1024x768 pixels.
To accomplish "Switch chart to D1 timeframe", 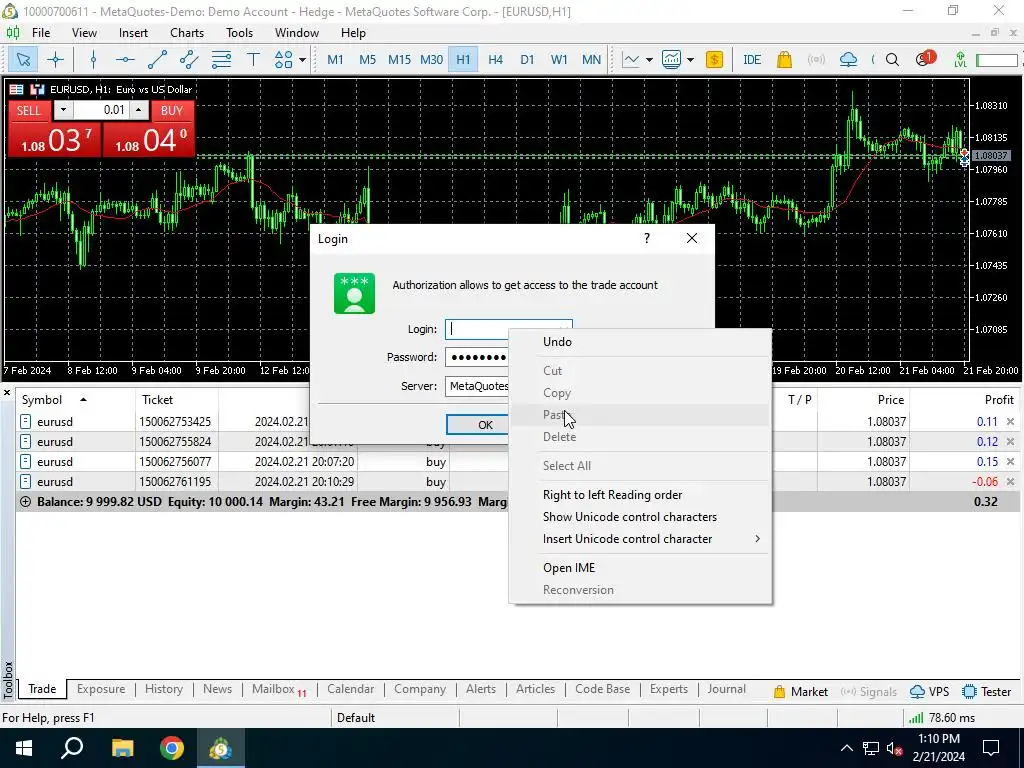I will pos(527,60).
